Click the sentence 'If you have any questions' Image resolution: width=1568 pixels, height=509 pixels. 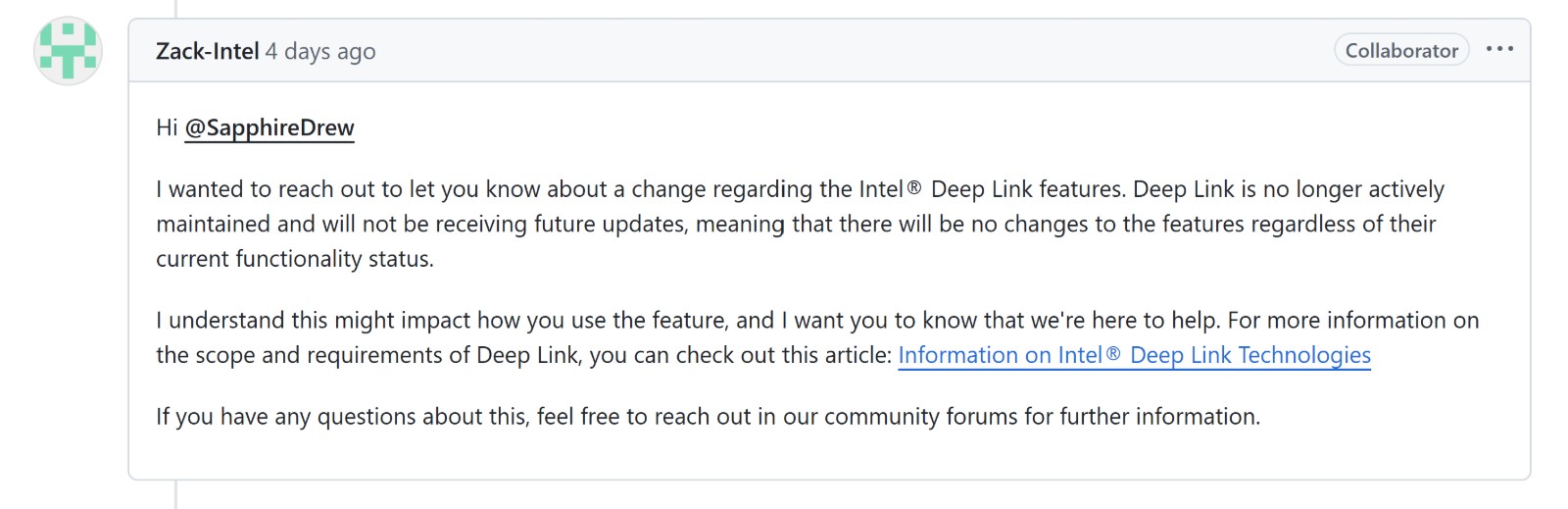click(x=708, y=417)
